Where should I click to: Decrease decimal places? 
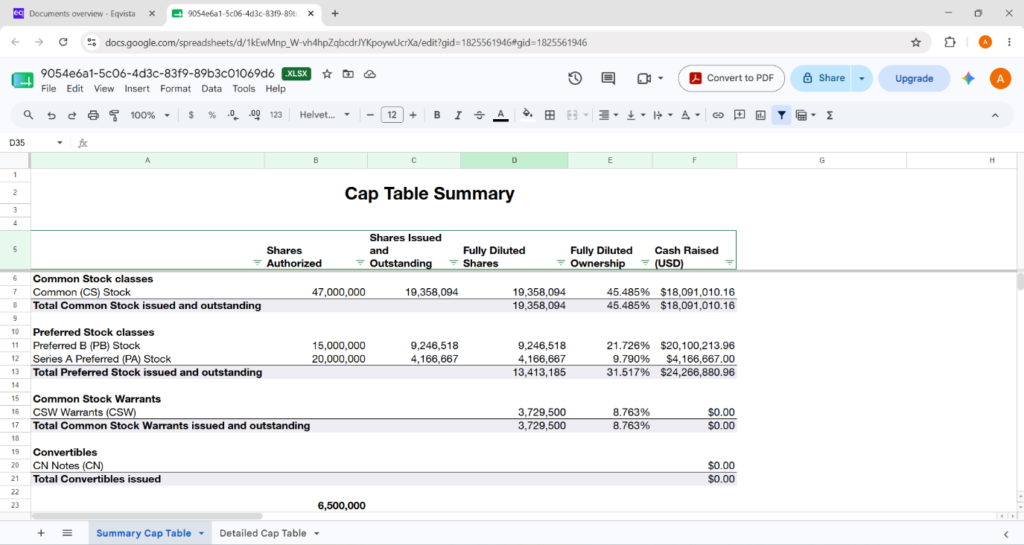coord(233,115)
